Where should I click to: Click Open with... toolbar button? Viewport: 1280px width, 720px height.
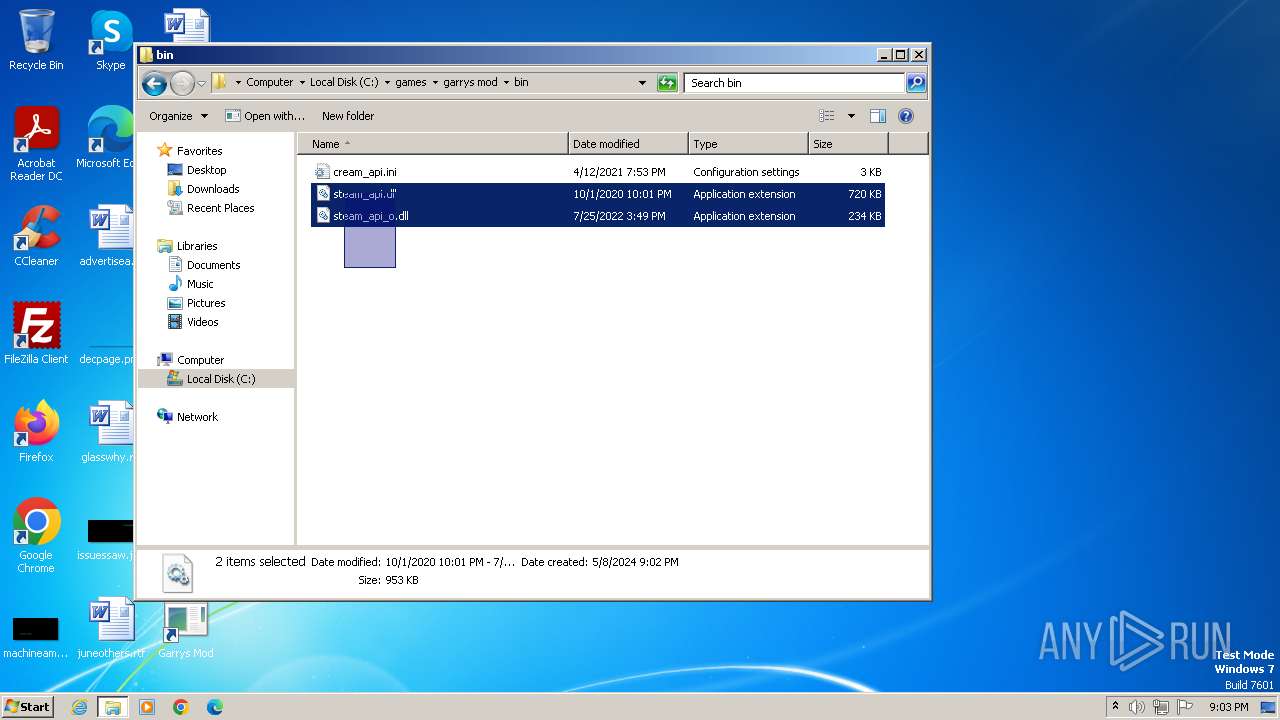click(x=265, y=116)
